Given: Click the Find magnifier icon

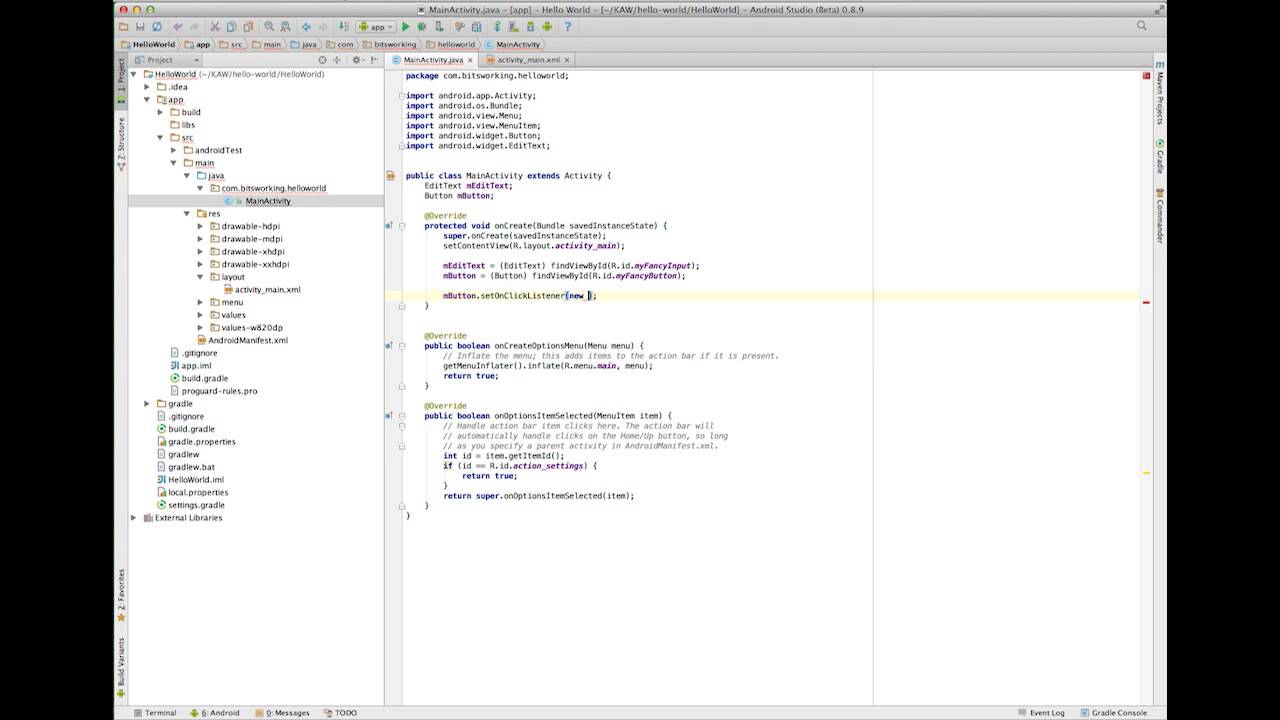Looking at the screenshot, I should coord(269,27).
